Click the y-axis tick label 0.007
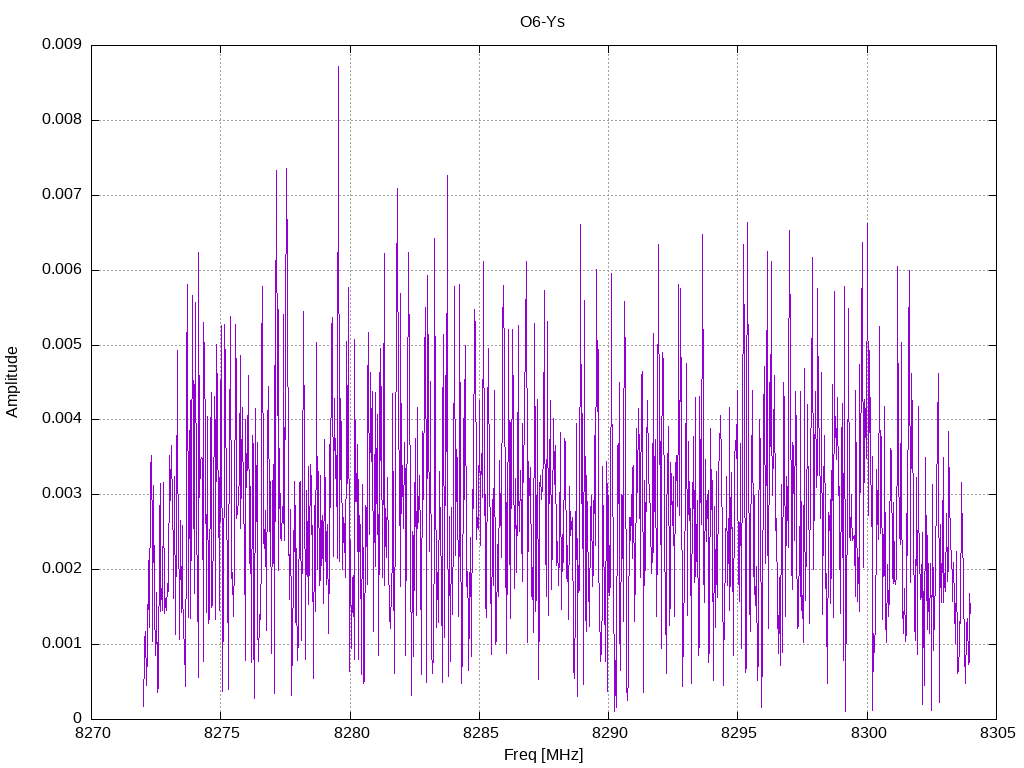 pyautogui.click(x=62, y=195)
